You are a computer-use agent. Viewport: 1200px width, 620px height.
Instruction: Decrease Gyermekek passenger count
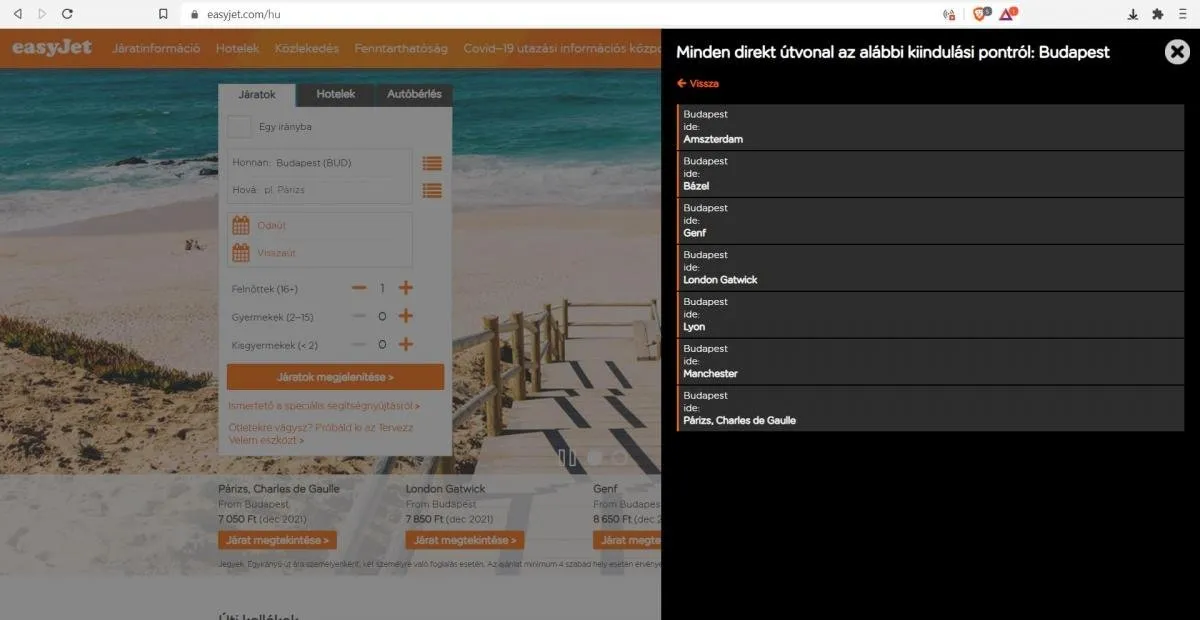pyautogui.click(x=359, y=316)
